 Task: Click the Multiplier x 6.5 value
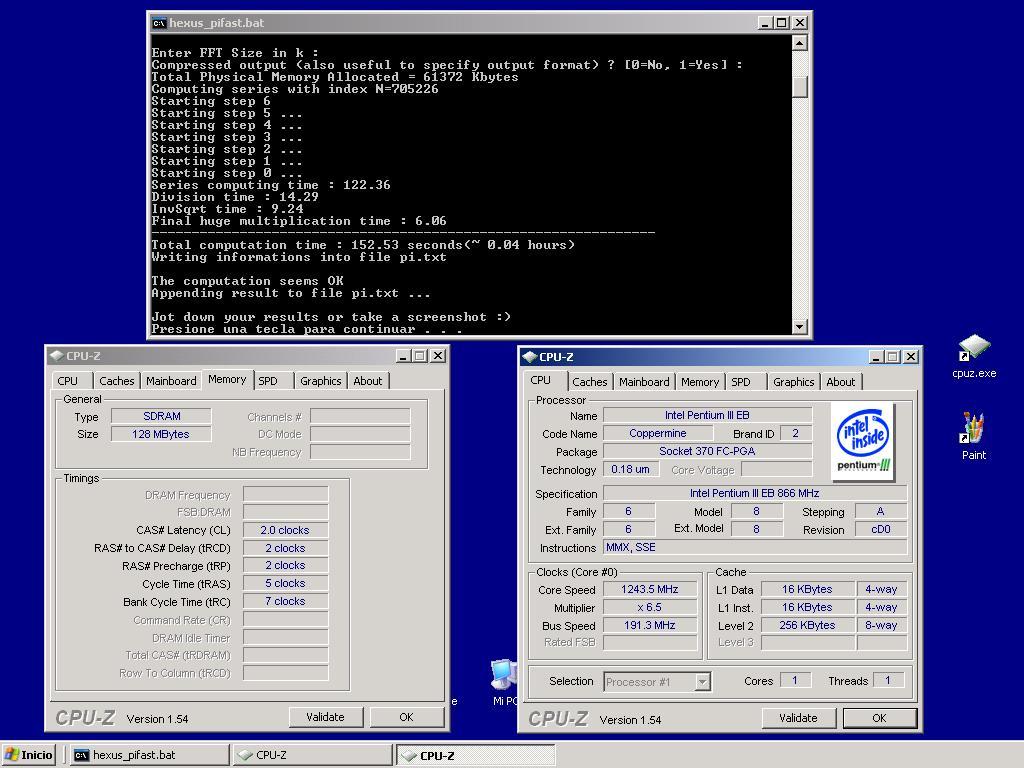(650, 607)
